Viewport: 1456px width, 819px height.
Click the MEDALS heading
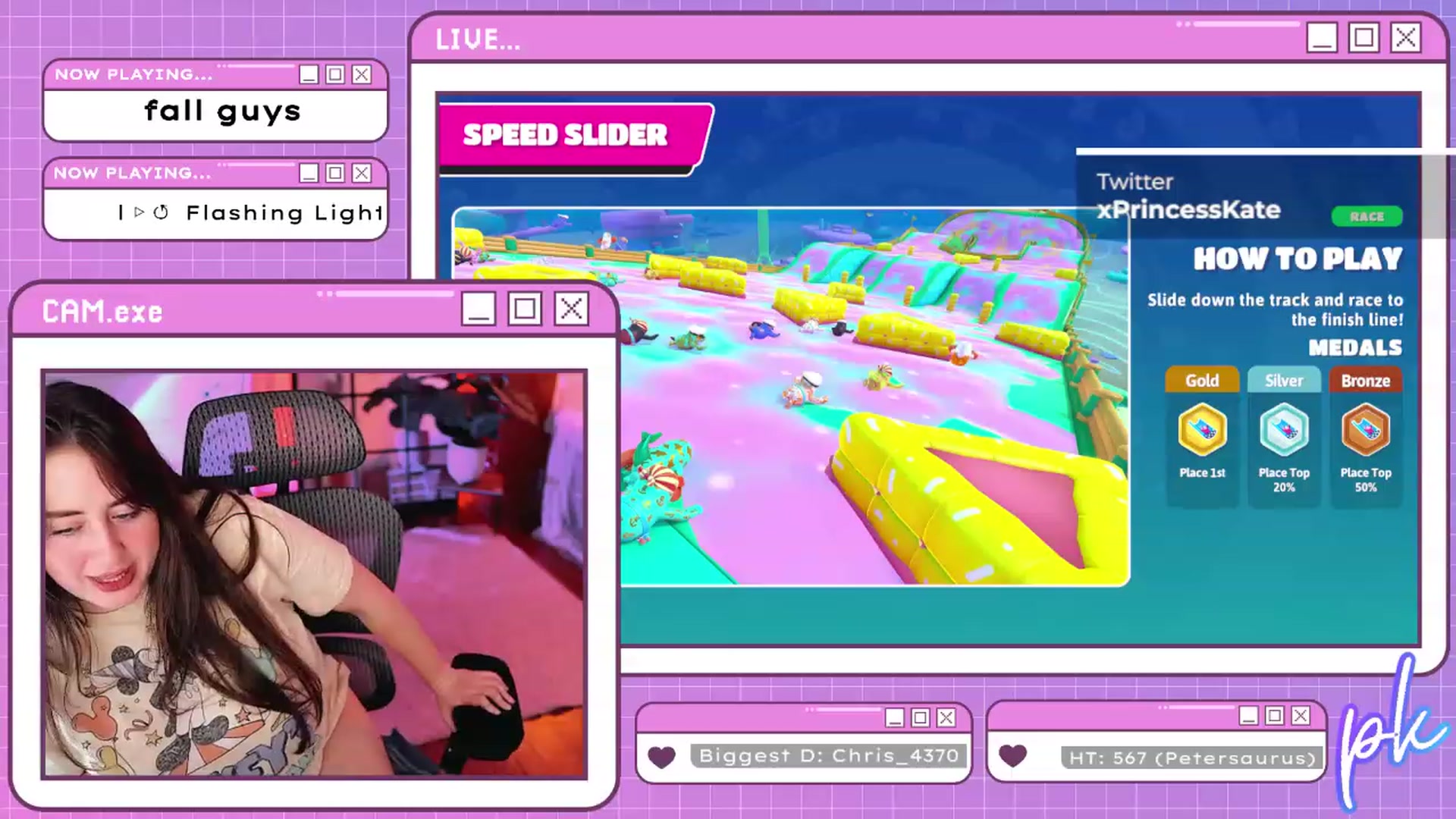pos(1355,347)
